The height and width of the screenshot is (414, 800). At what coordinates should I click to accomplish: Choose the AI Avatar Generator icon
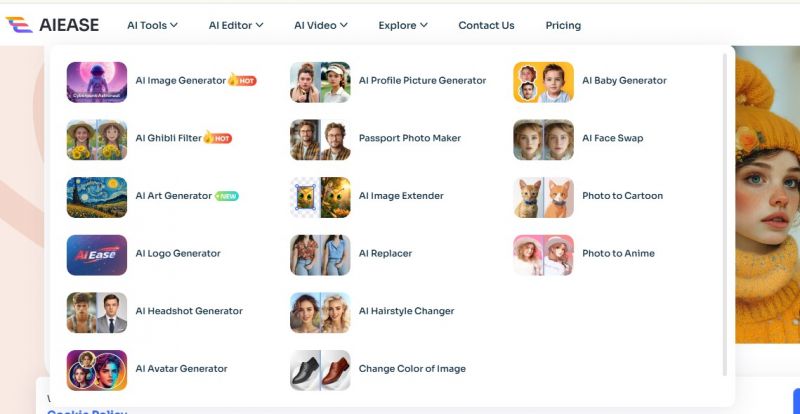[x=97, y=370]
